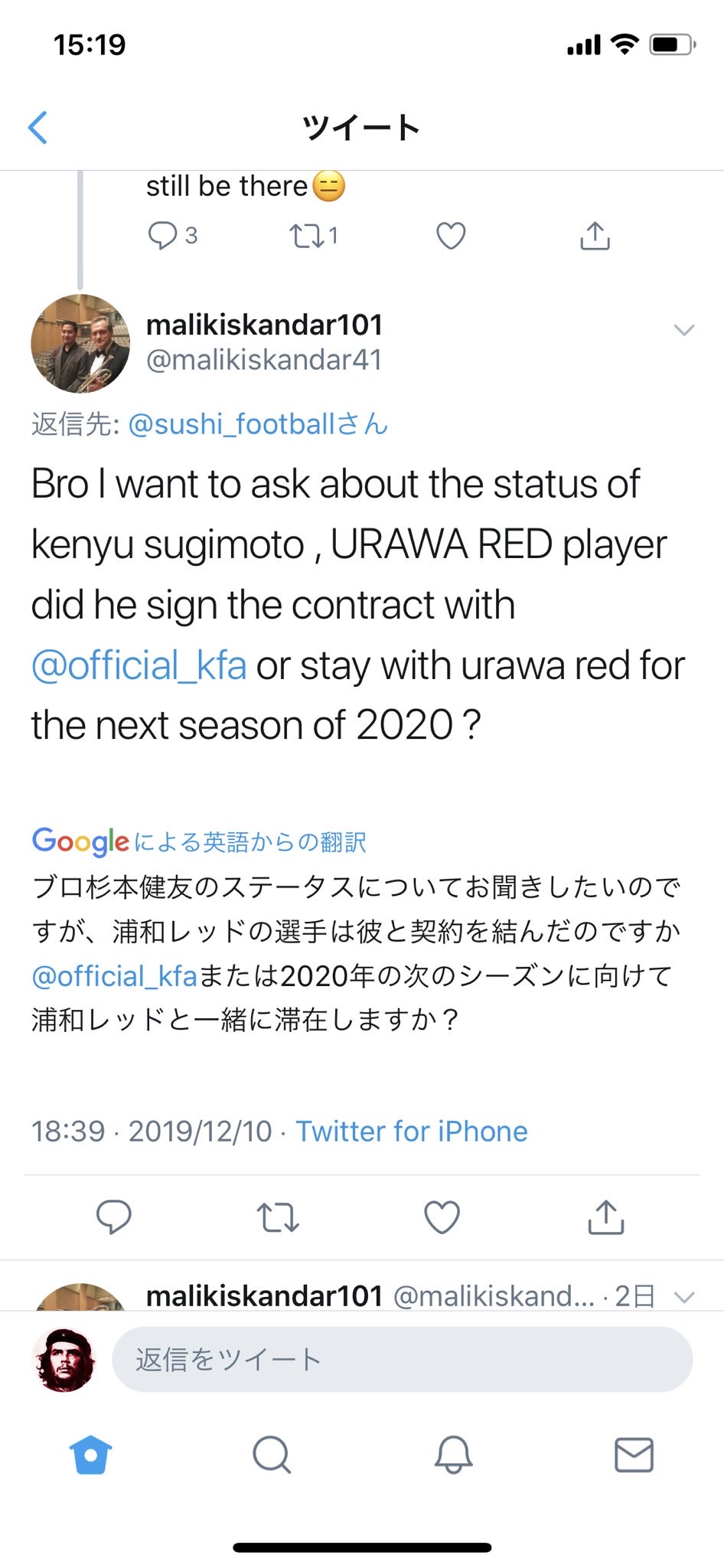Reply to the main kenyu sugimoto tweet
Screen dimensions: 724x1568
coord(113,1217)
